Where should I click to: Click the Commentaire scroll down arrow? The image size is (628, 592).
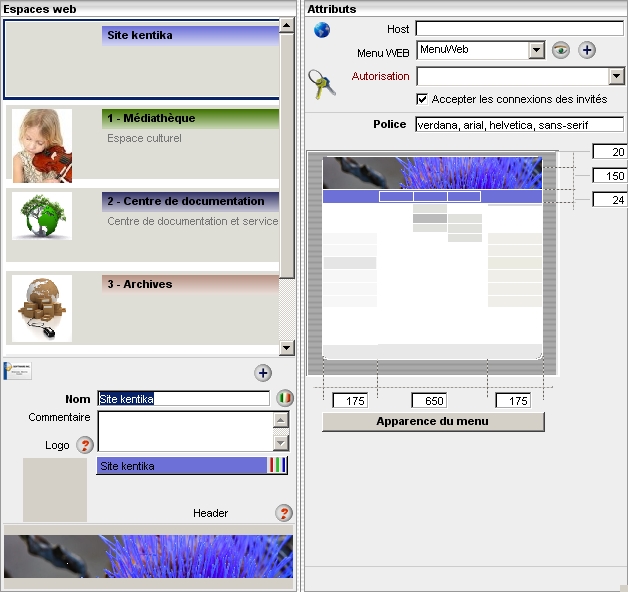point(281,443)
